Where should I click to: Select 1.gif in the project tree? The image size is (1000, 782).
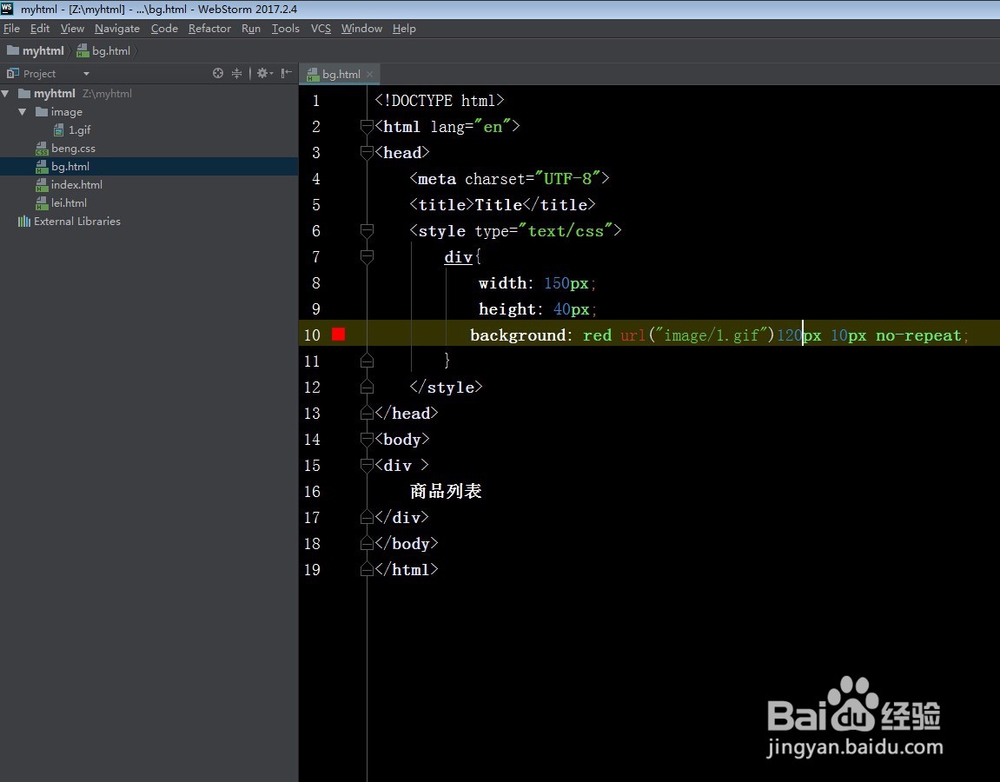click(80, 130)
